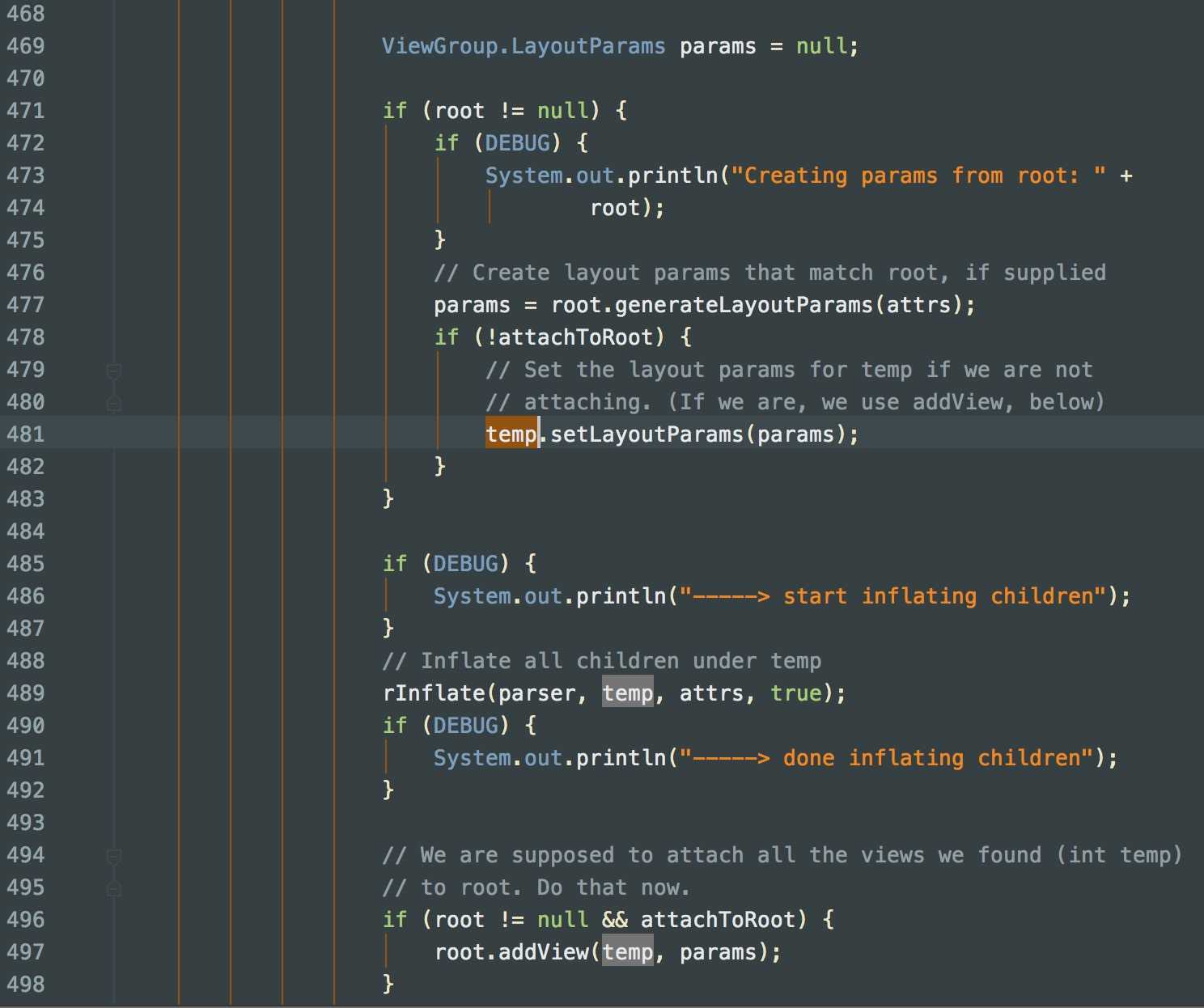
Task: Click System.out.println on line 473
Action: click(601, 176)
